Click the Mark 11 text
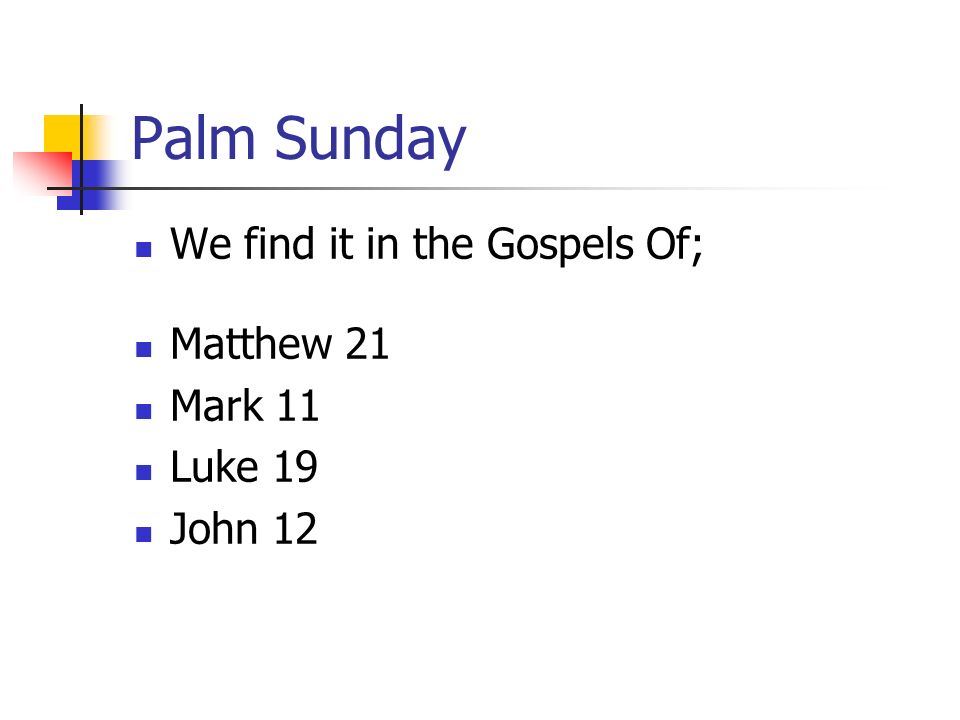 click(244, 405)
